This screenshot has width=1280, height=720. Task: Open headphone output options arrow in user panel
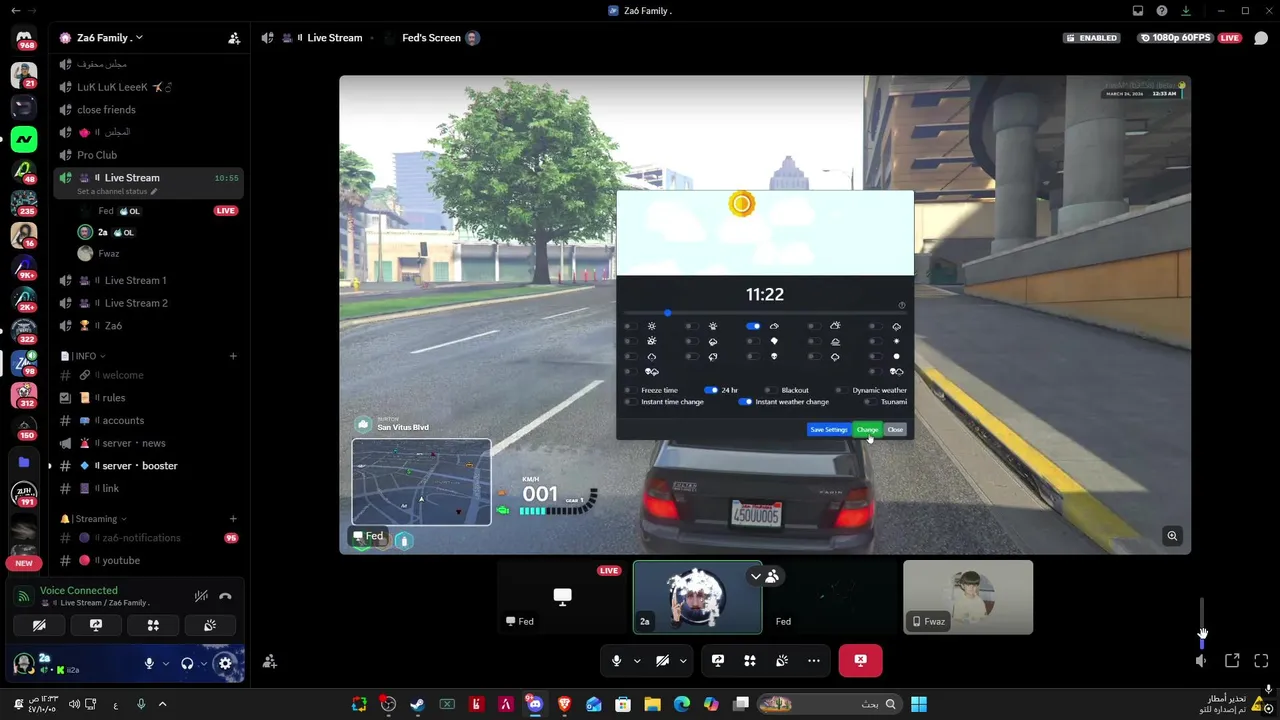click(203, 663)
